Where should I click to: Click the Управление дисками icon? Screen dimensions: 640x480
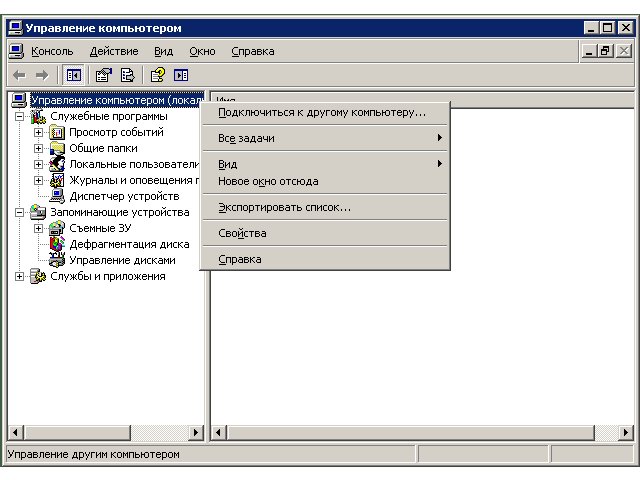57,260
